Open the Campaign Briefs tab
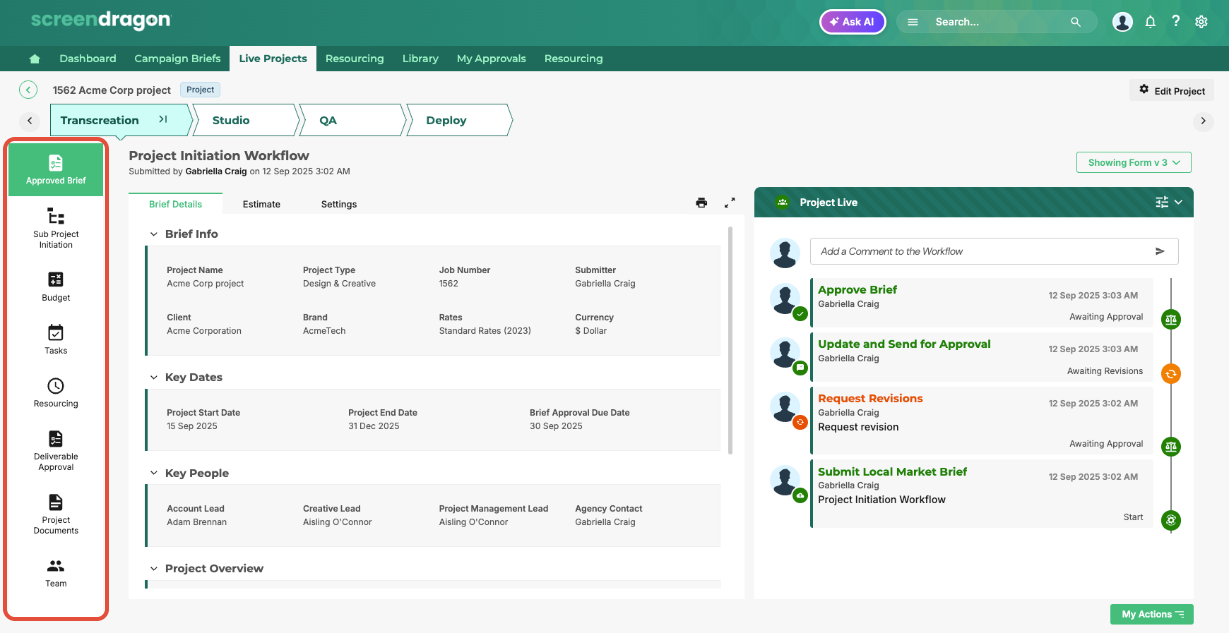 pyautogui.click(x=177, y=58)
